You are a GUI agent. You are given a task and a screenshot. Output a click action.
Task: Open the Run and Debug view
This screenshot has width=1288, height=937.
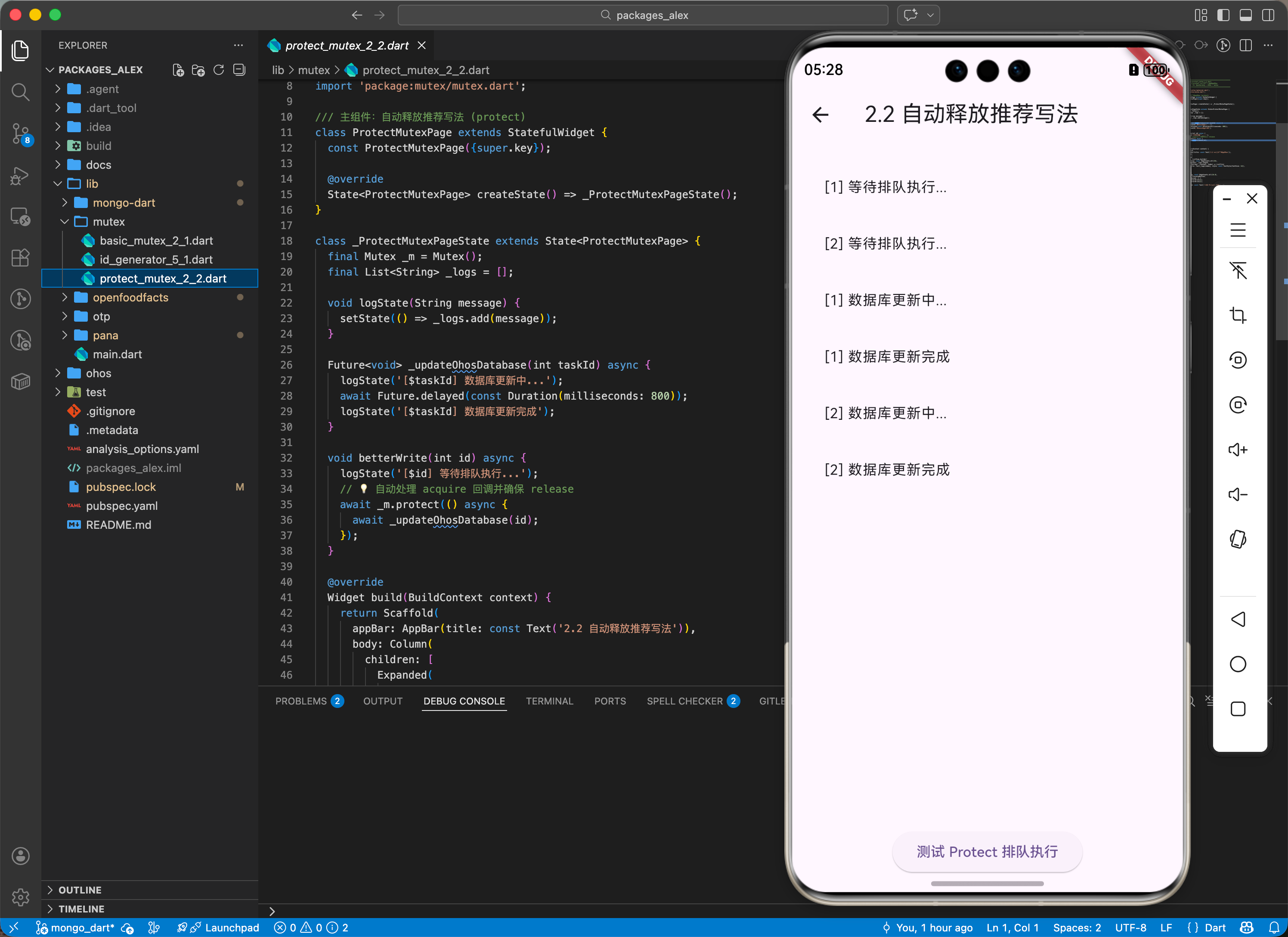point(20,176)
